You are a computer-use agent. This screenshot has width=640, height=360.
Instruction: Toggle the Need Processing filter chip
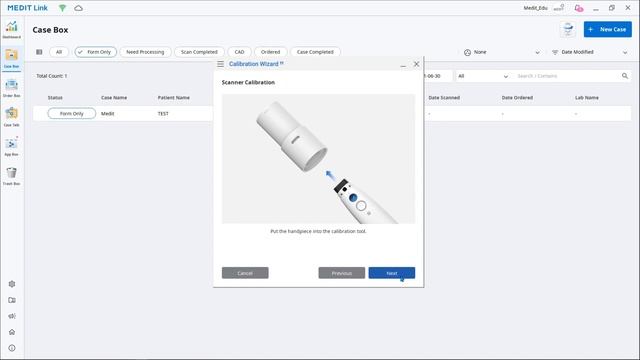145,52
